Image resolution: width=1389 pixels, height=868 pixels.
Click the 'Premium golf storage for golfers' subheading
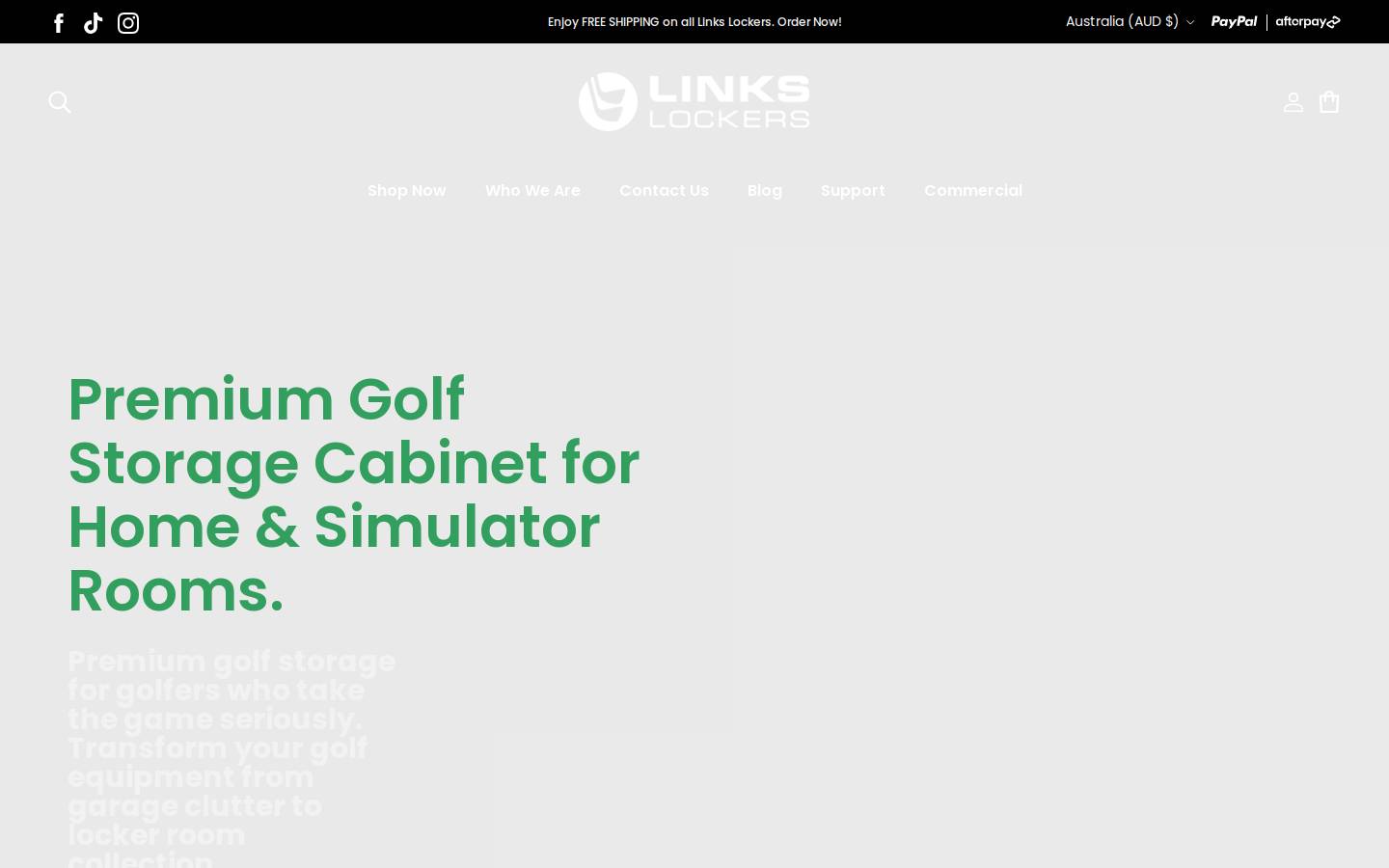[x=231, y=758]
